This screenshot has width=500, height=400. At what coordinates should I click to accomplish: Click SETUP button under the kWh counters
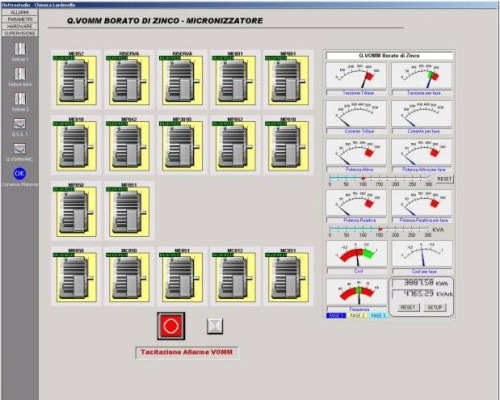point(435,307)
